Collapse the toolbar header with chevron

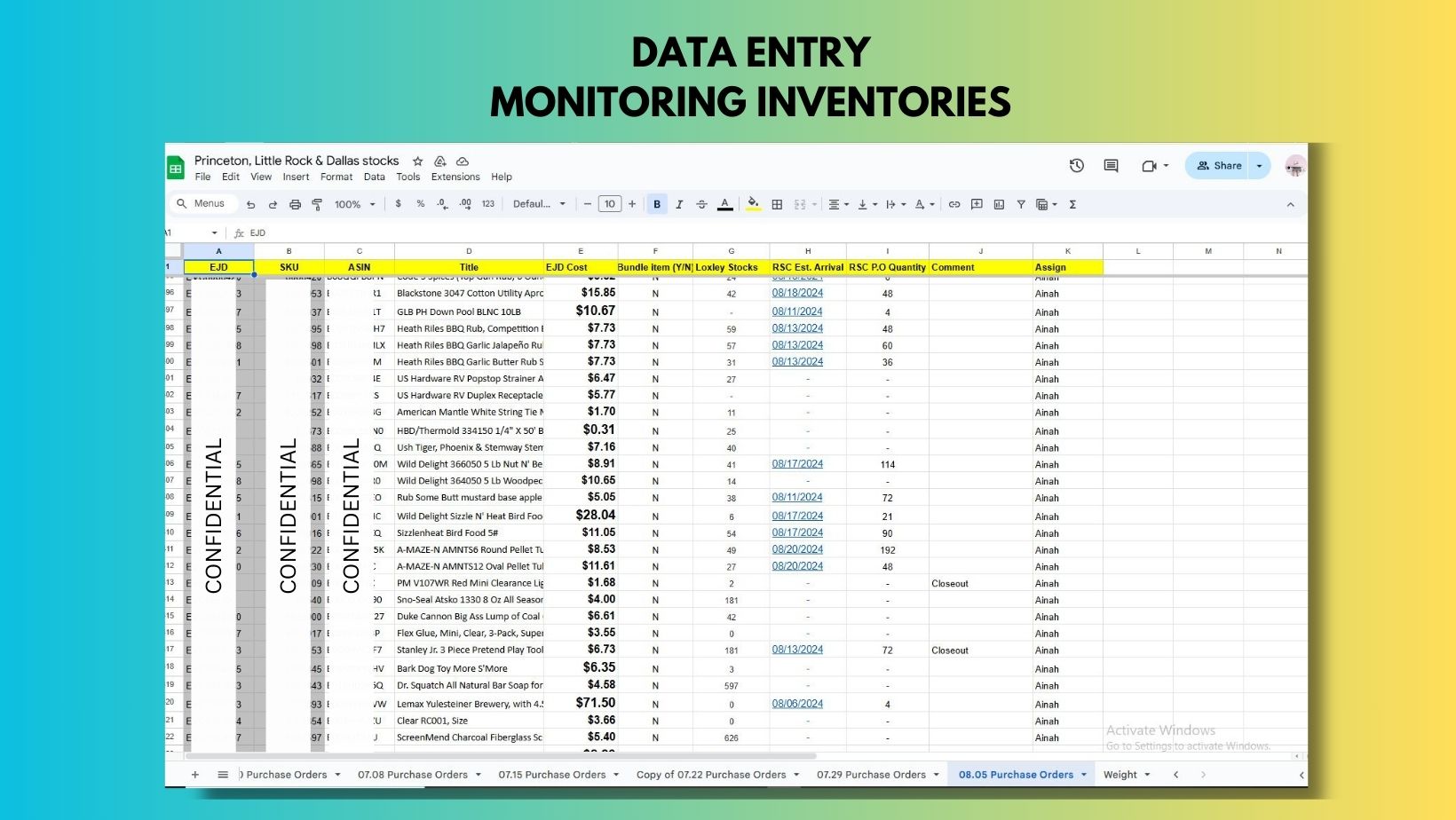[x=1290, y=204]
